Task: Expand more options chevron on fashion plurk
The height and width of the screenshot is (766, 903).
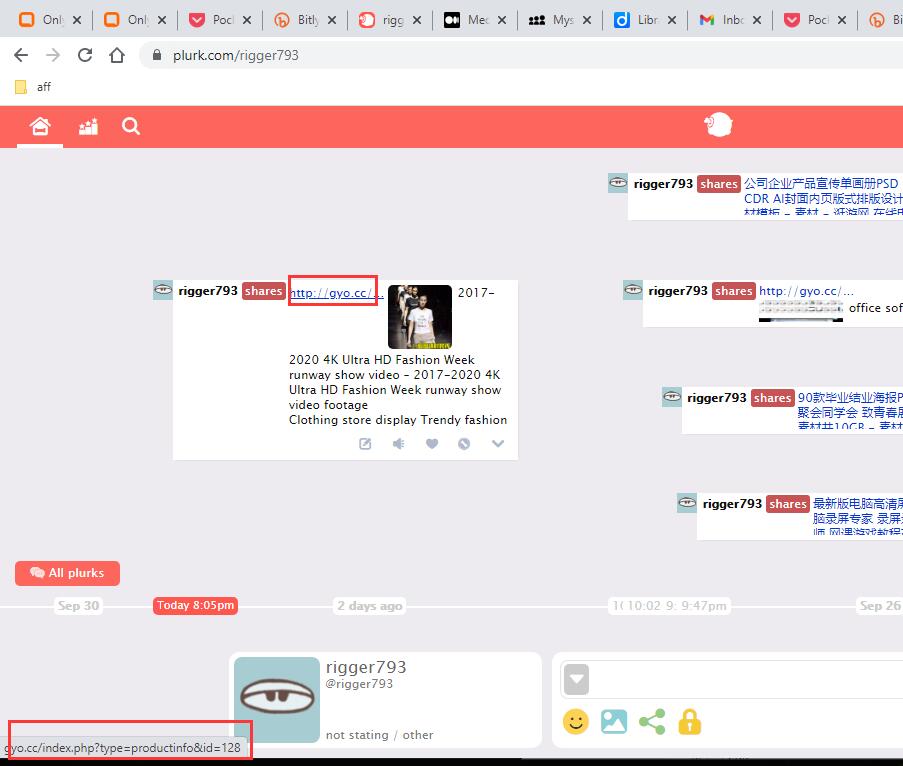Action: coord(498,444)
